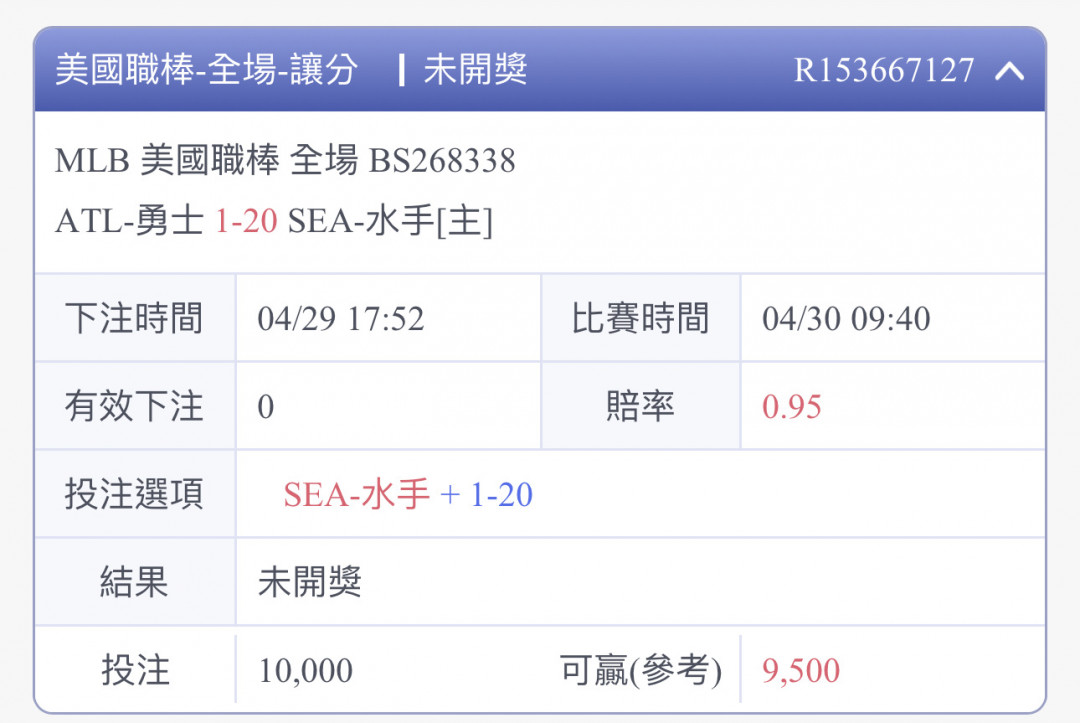
Task: Click the 下注時間 label cell
Action: click(x=134, y=318)
